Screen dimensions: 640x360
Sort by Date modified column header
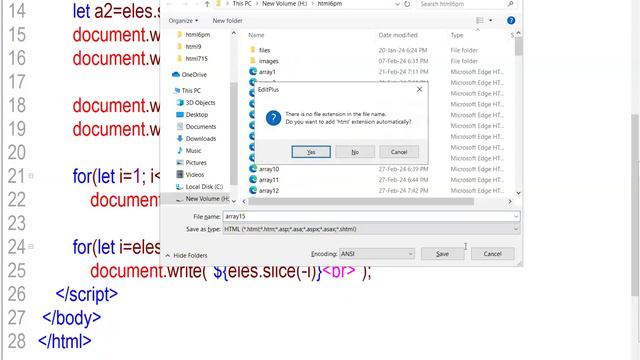(x=398, y=35)
